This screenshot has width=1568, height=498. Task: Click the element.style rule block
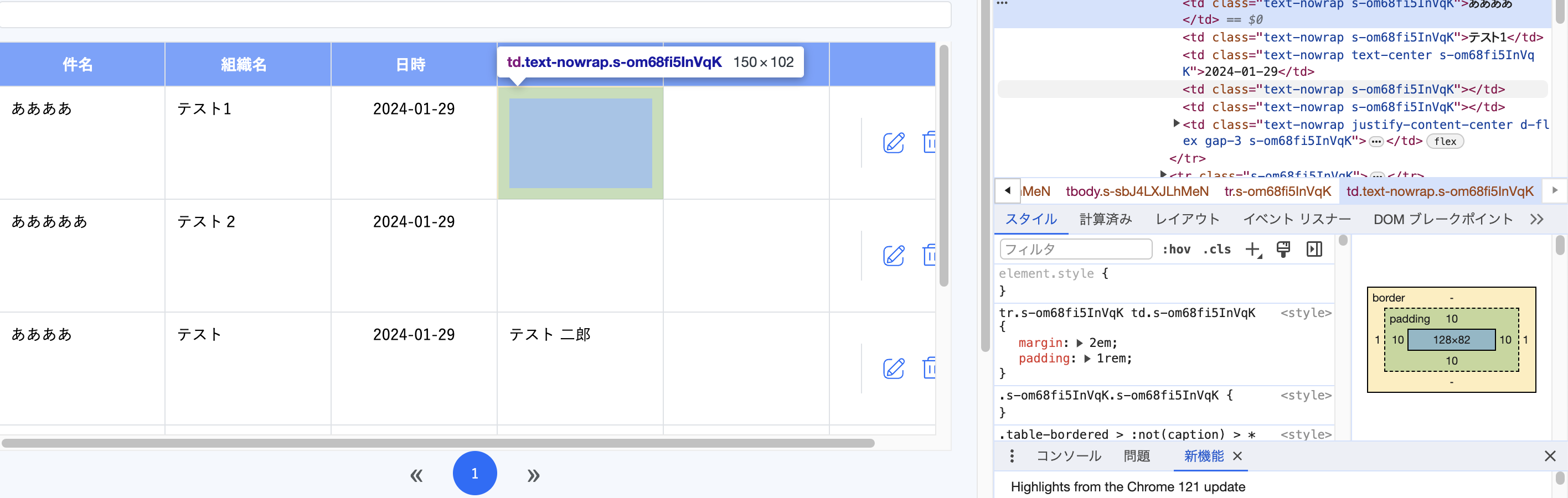pos(1164,283)
